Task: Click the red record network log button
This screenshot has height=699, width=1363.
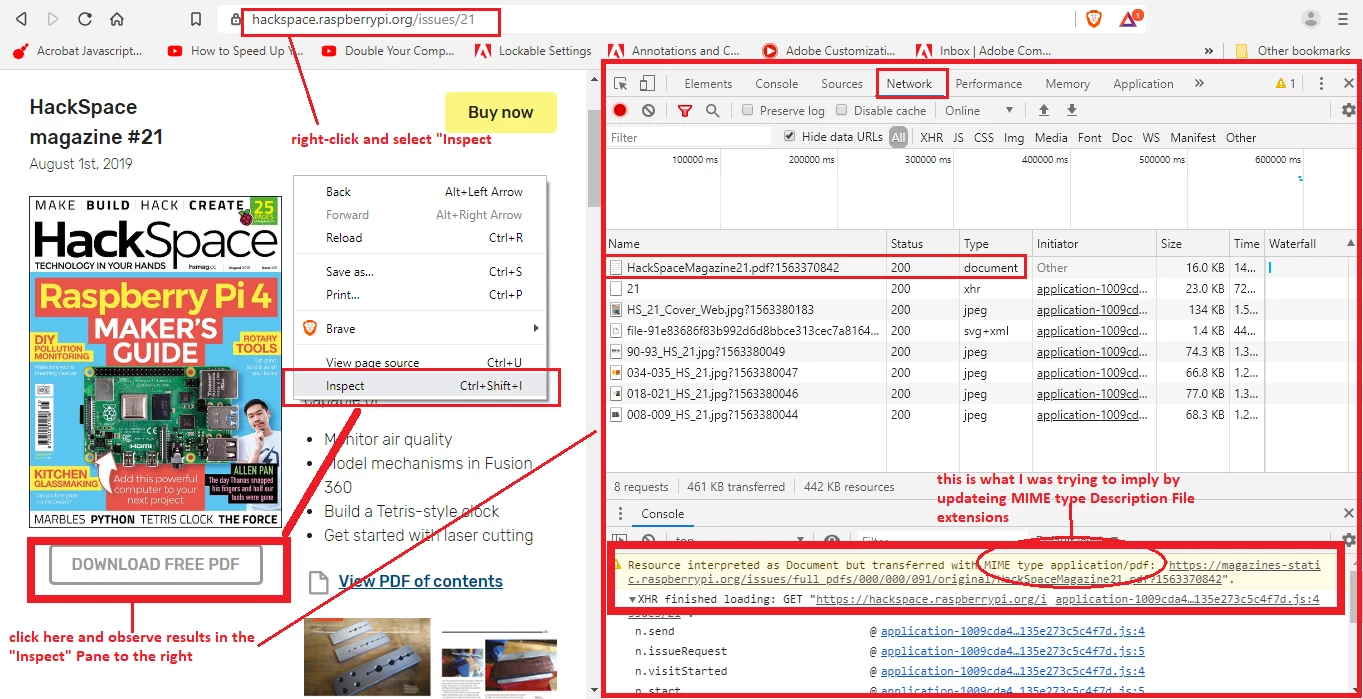Action: pyautogui.click(x=621, y=111)
